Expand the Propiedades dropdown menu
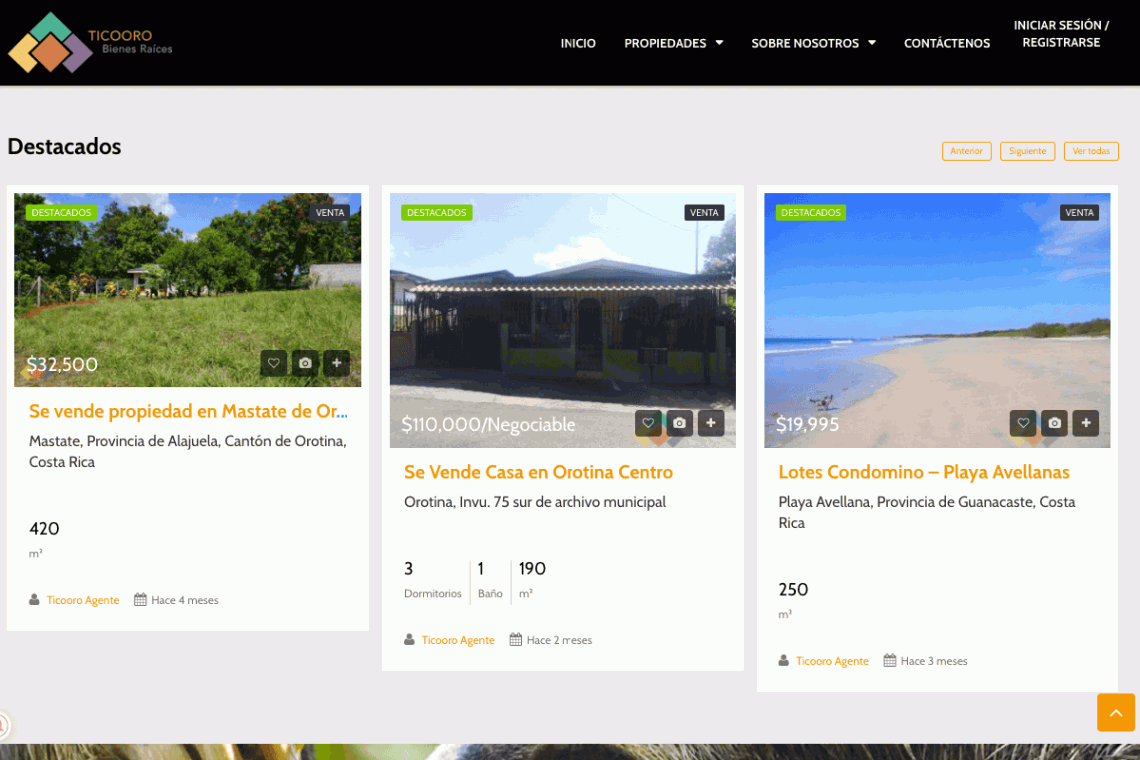This screenshot has width=1140, height=760. pyautogui.click(x=673, y=43)
